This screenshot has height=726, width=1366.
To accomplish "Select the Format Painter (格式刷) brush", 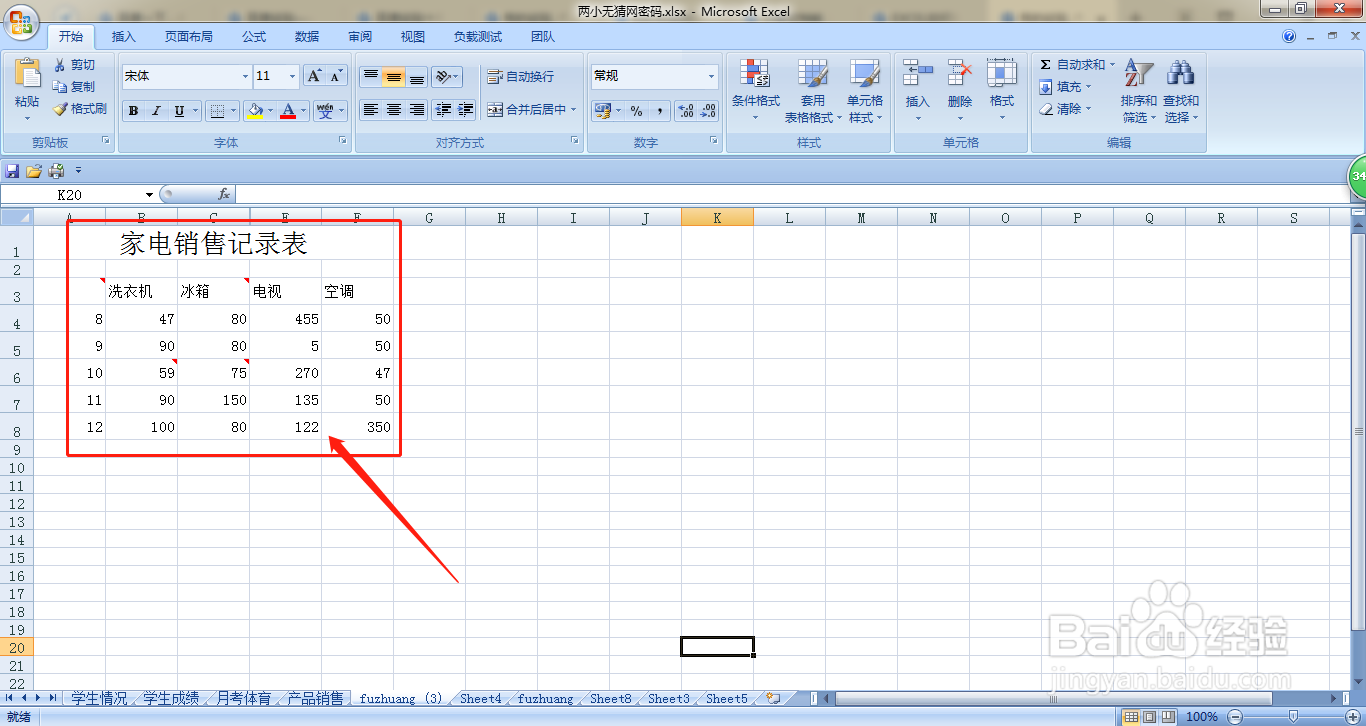I will 60,109.
